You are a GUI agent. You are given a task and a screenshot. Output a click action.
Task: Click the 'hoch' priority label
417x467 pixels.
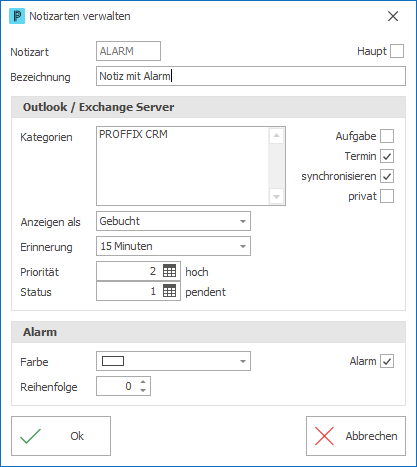coord(197,272)
